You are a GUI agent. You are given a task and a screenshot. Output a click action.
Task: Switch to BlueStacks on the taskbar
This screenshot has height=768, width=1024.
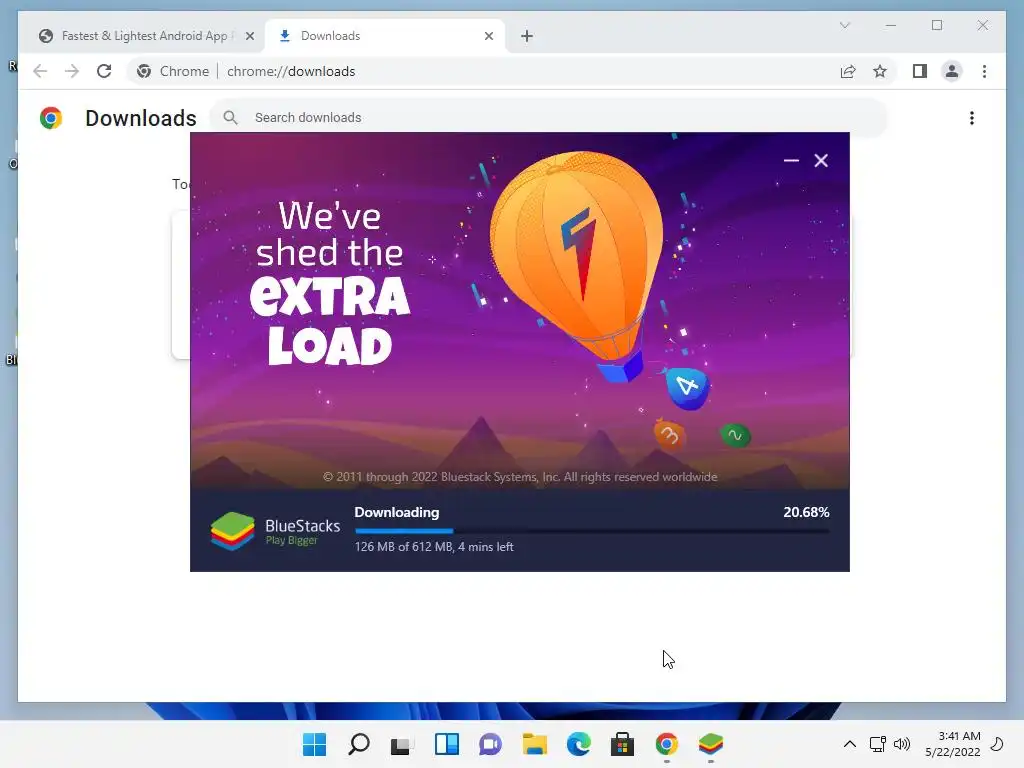[711, 744]
